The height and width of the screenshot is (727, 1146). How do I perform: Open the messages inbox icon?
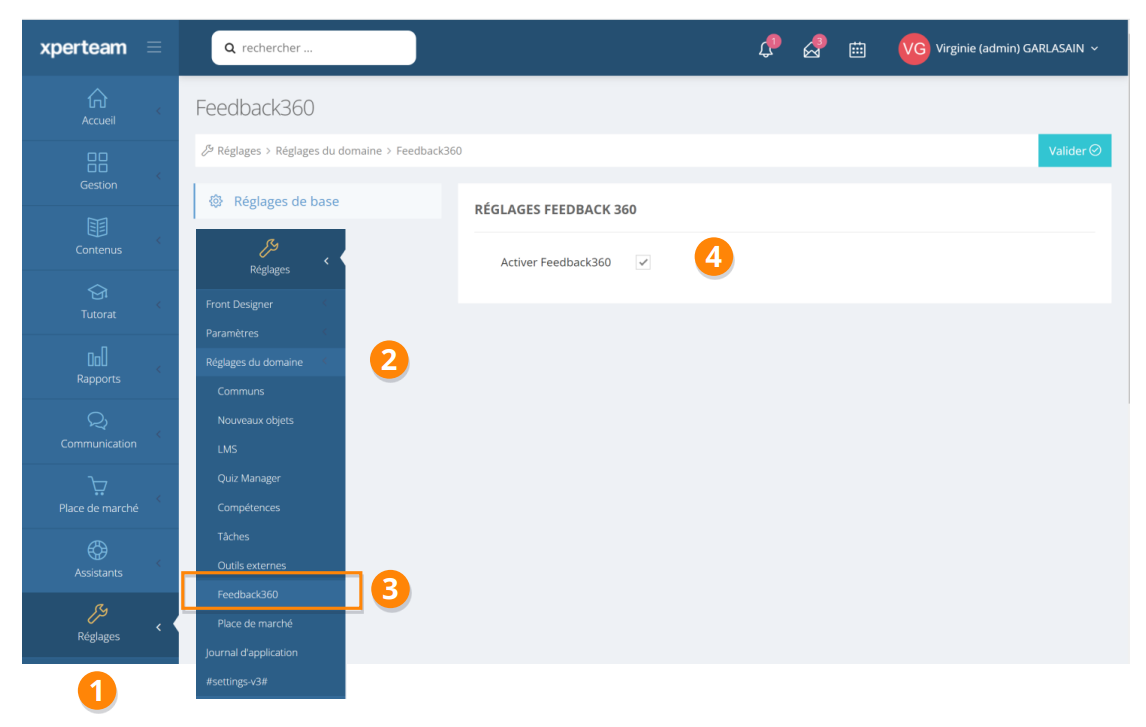(812, 50)
